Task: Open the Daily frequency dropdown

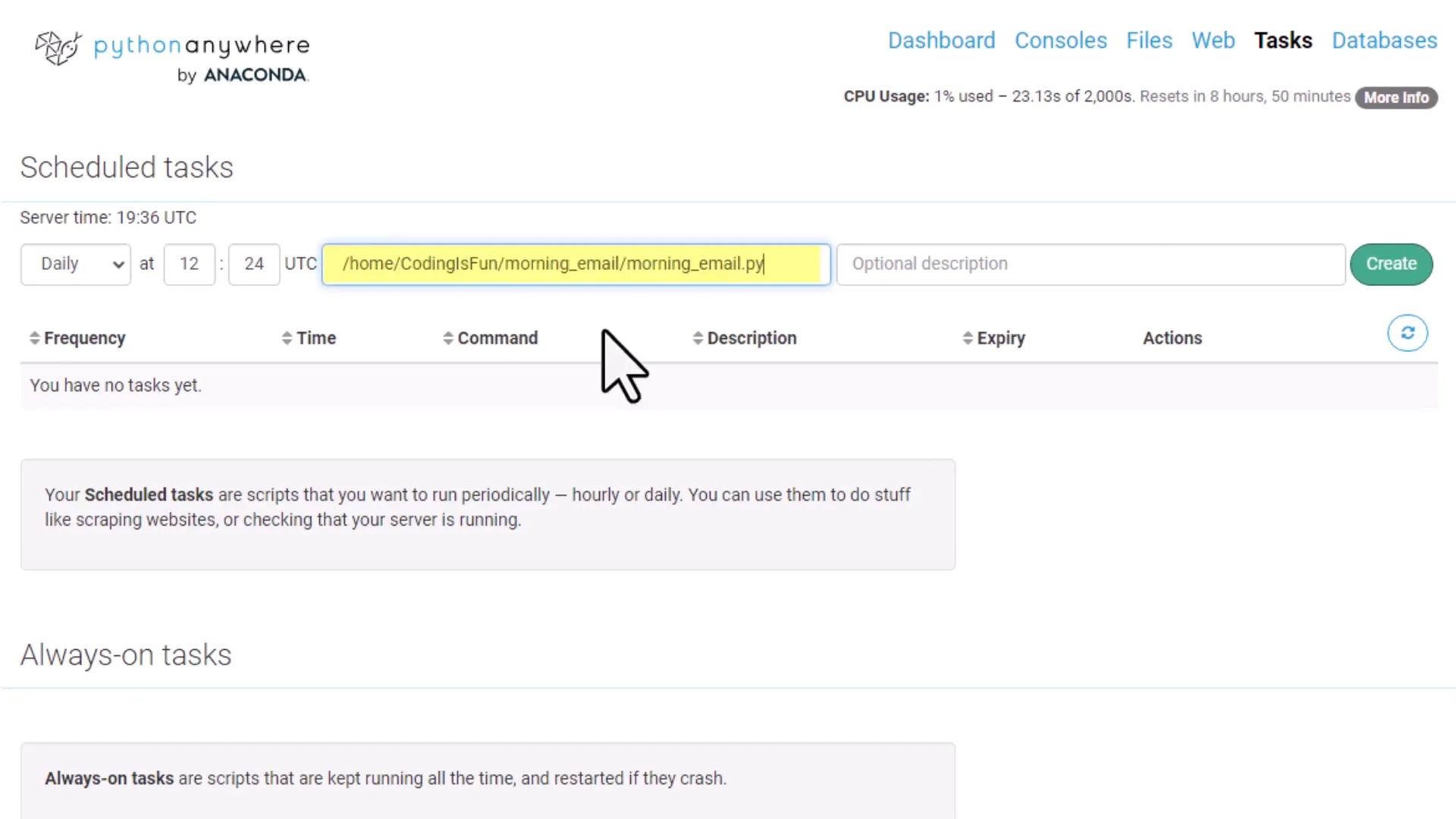Action: (x=75, y=264)
